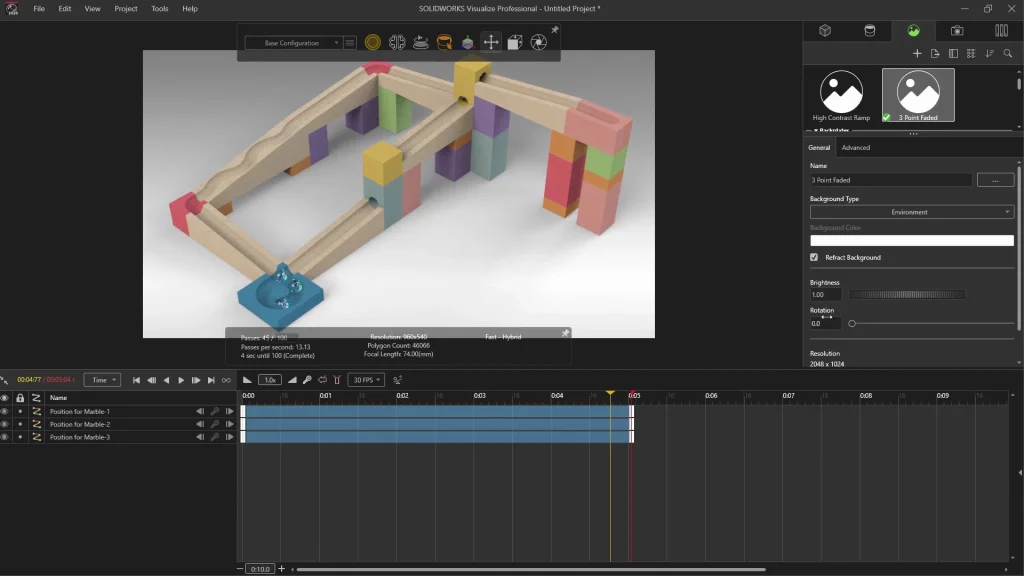Toggle visibility of Position for Marble-3 track
1024x576 pixels.
[4, 438]
